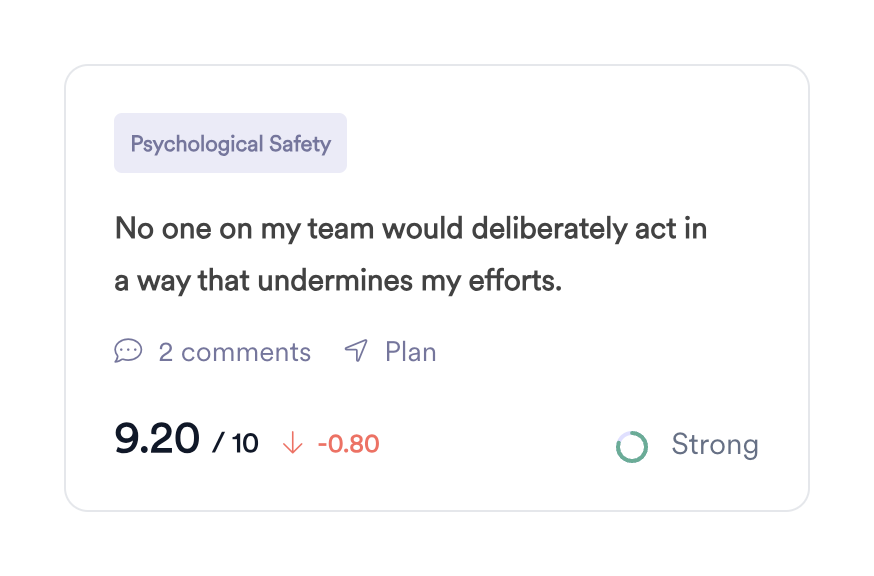Click the first line starting "No one on my team"
Image resolution: width=874 pixels, height=576 pixels.
pyautogui.click(x=411, y=229)
